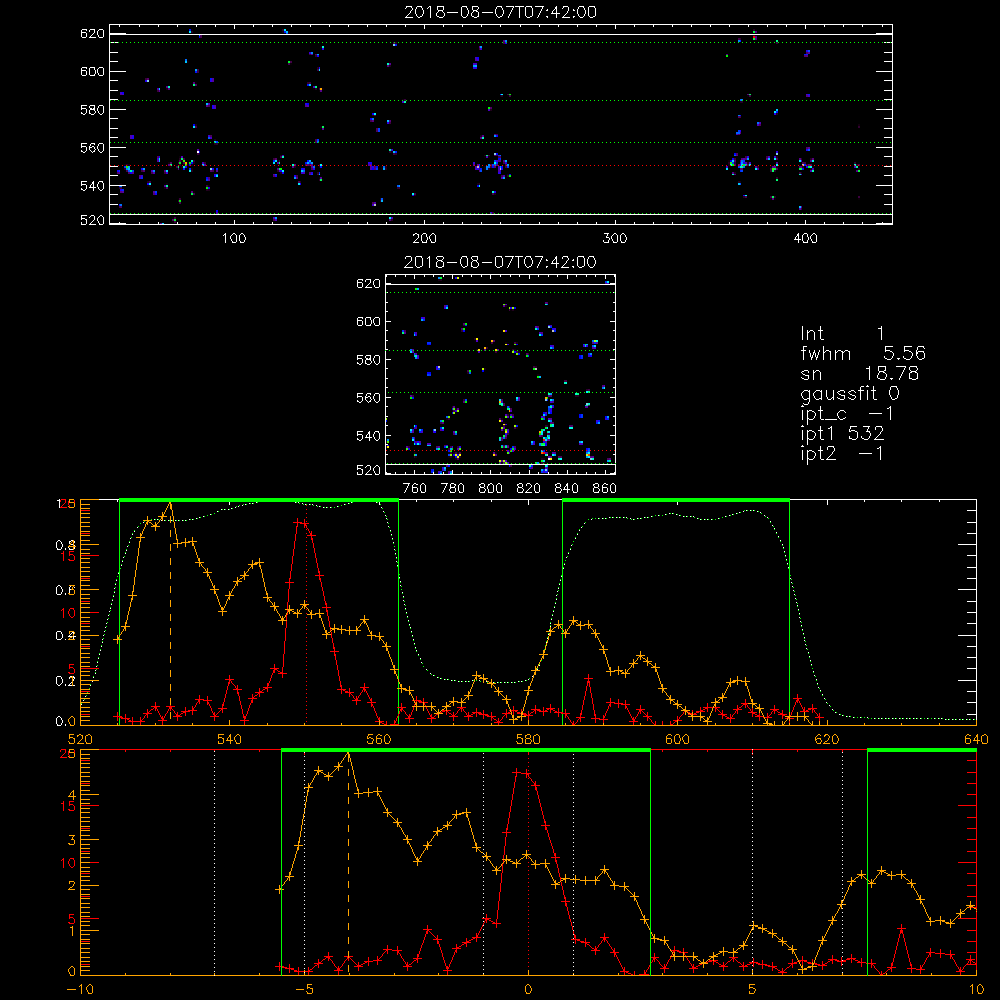
Task: Click the -5 x-axis label on bottom plot
Action: (305, 990)
